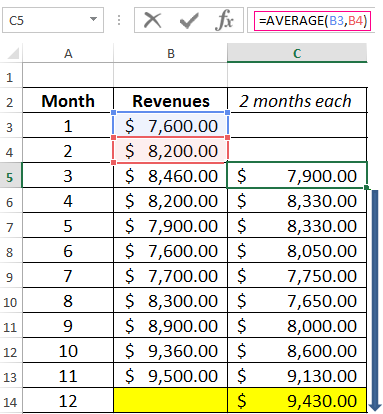Select row 1 header
This screenshot has width=383, height=414.
(x=11, y=75)
